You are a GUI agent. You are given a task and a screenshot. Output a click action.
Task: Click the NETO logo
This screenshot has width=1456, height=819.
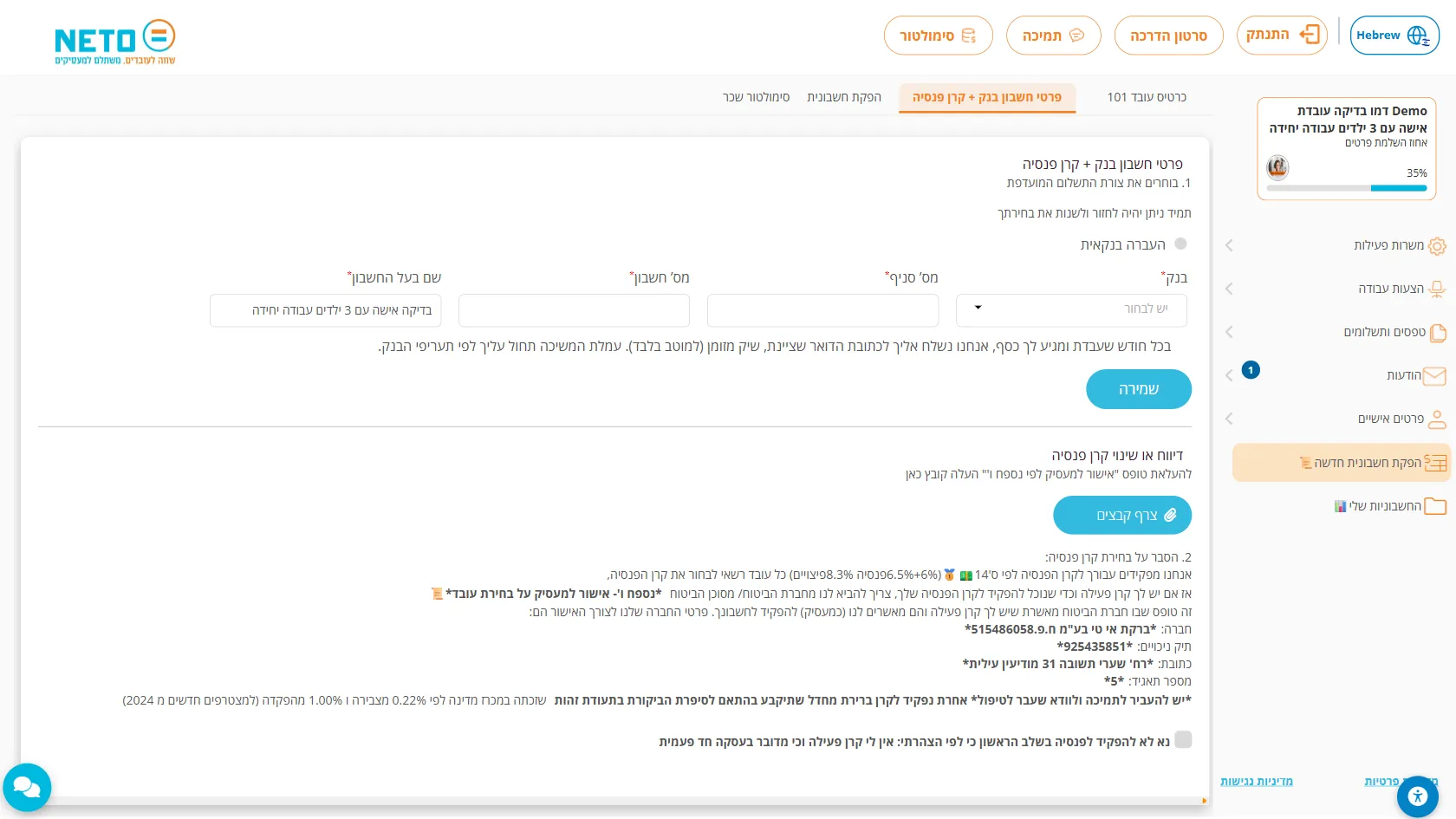pyautogui.click(x=115, y=42)
